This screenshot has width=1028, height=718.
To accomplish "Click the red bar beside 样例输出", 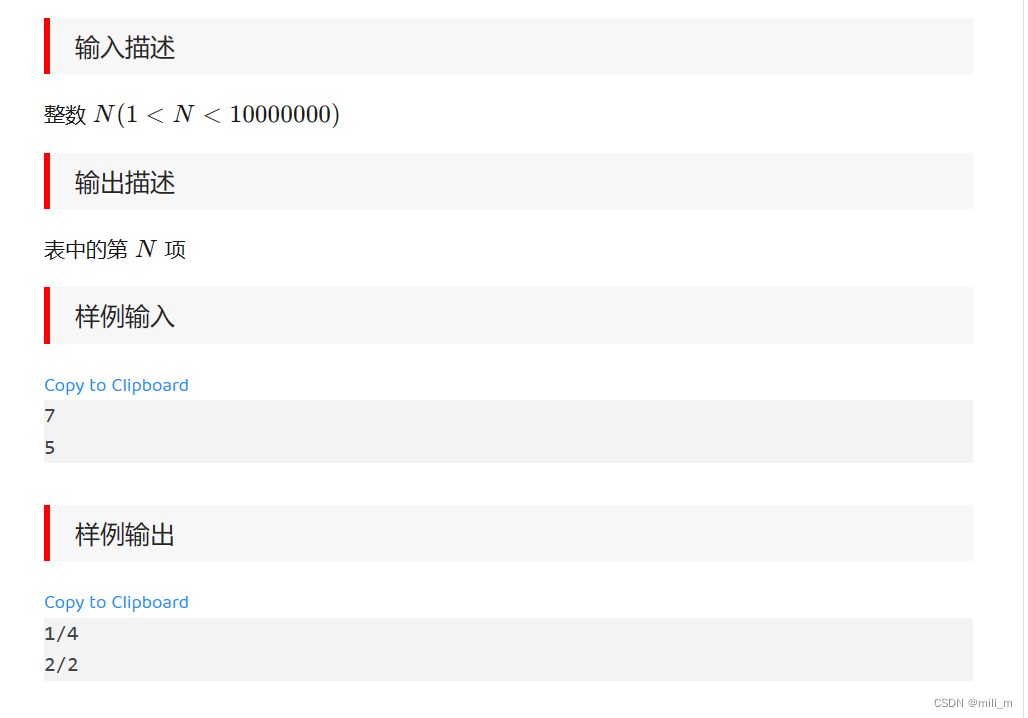I will pos(46,533).
